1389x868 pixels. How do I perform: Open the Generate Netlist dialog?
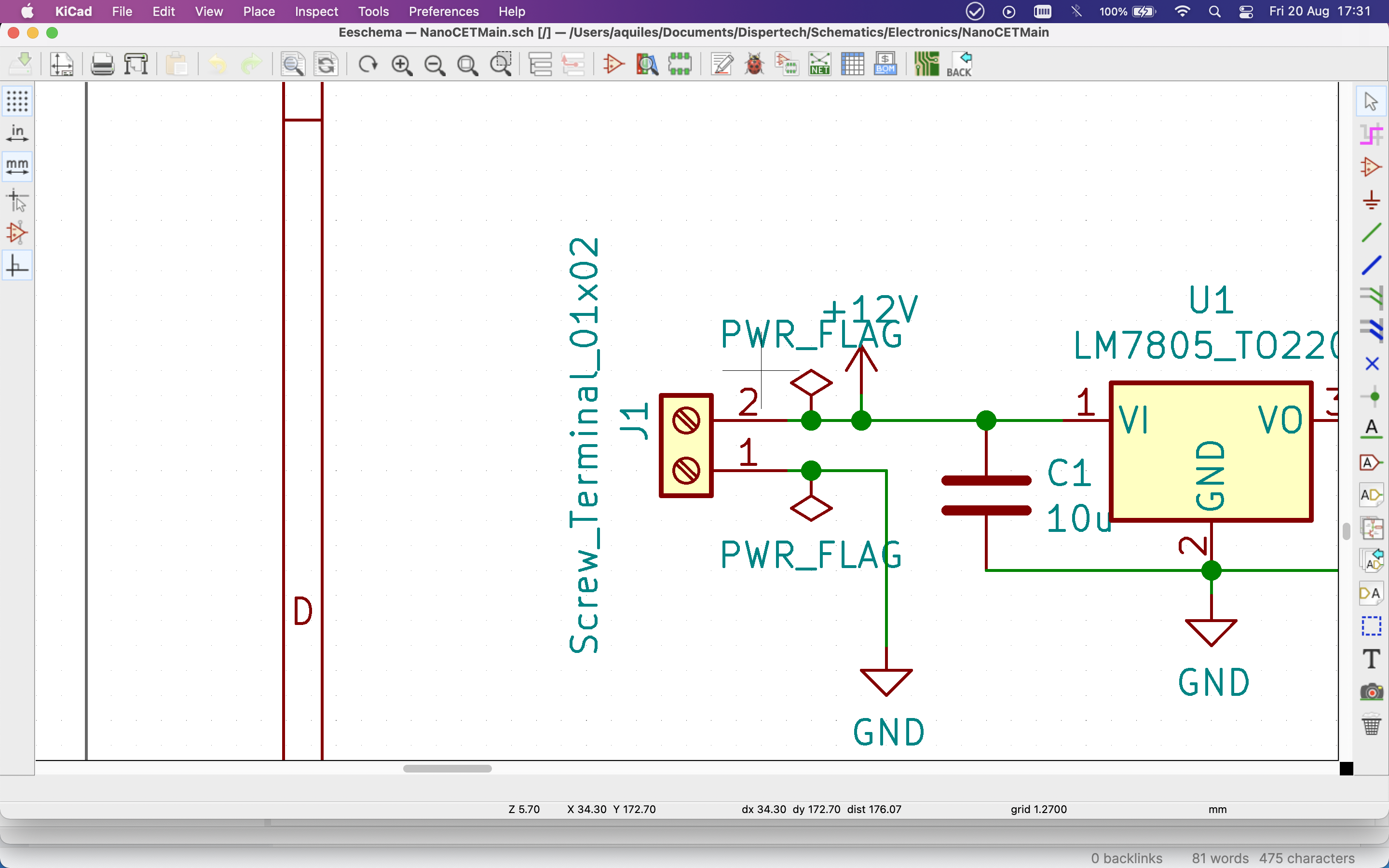[819, 64]
